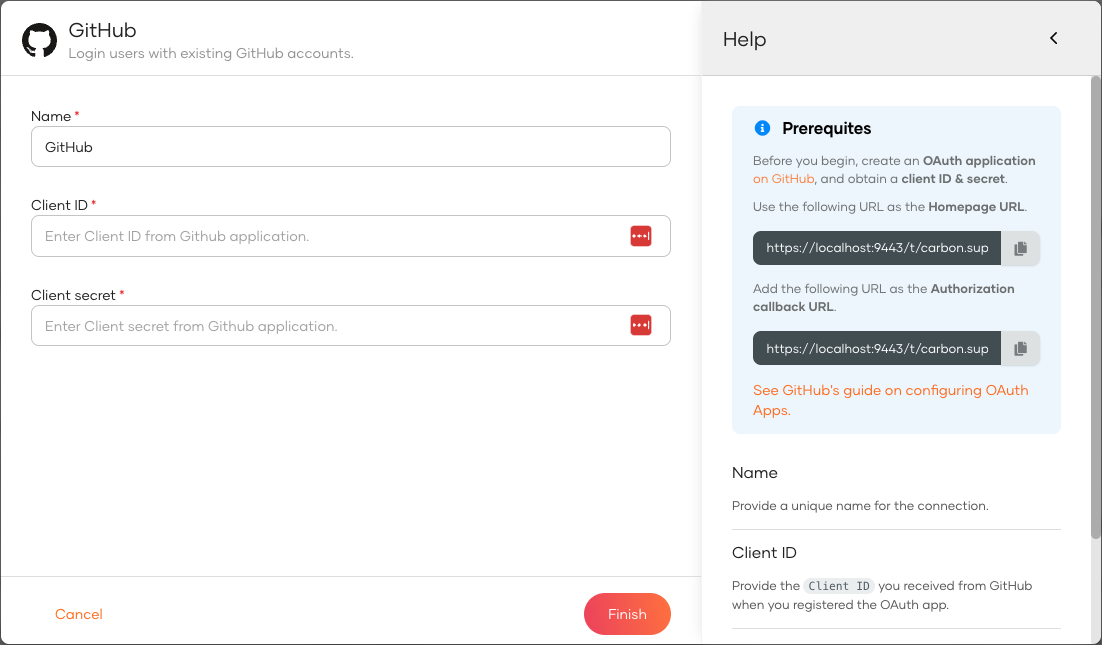This screenshot has height=645, width=1102.
Task: Click the 'Client ID' help section heading
Action: tap(764, 553)
